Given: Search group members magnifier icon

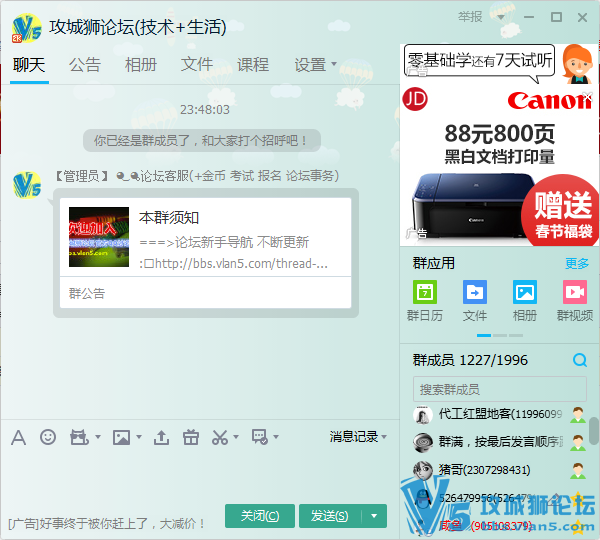Looking at the screenshot, I should click(580, 360).
